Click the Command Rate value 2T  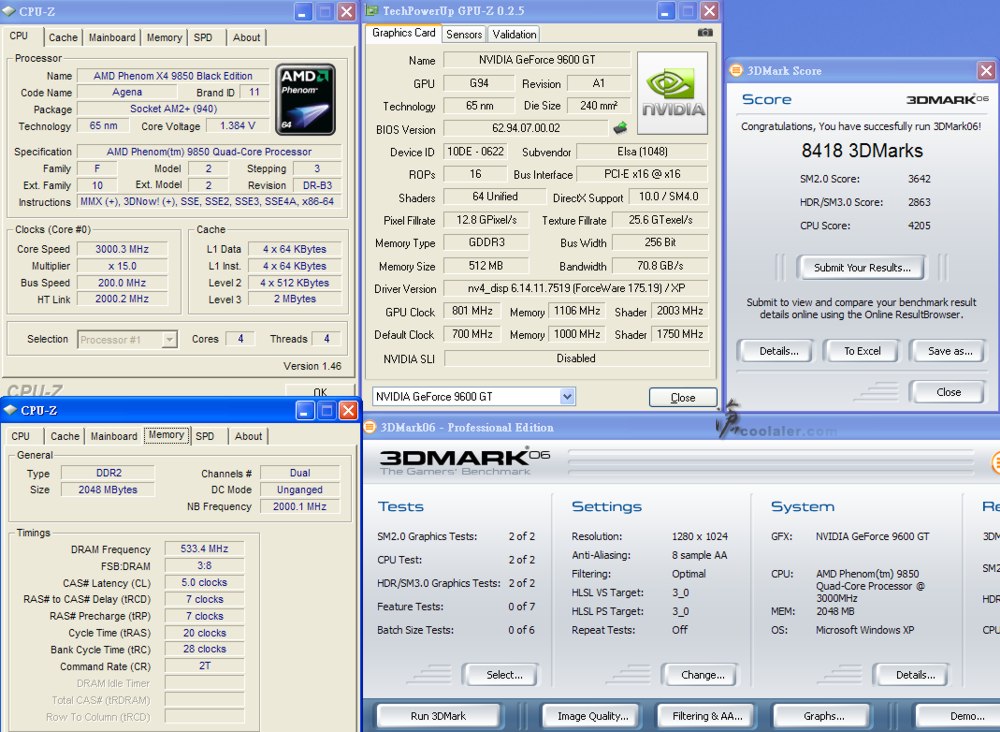point(204,666)
